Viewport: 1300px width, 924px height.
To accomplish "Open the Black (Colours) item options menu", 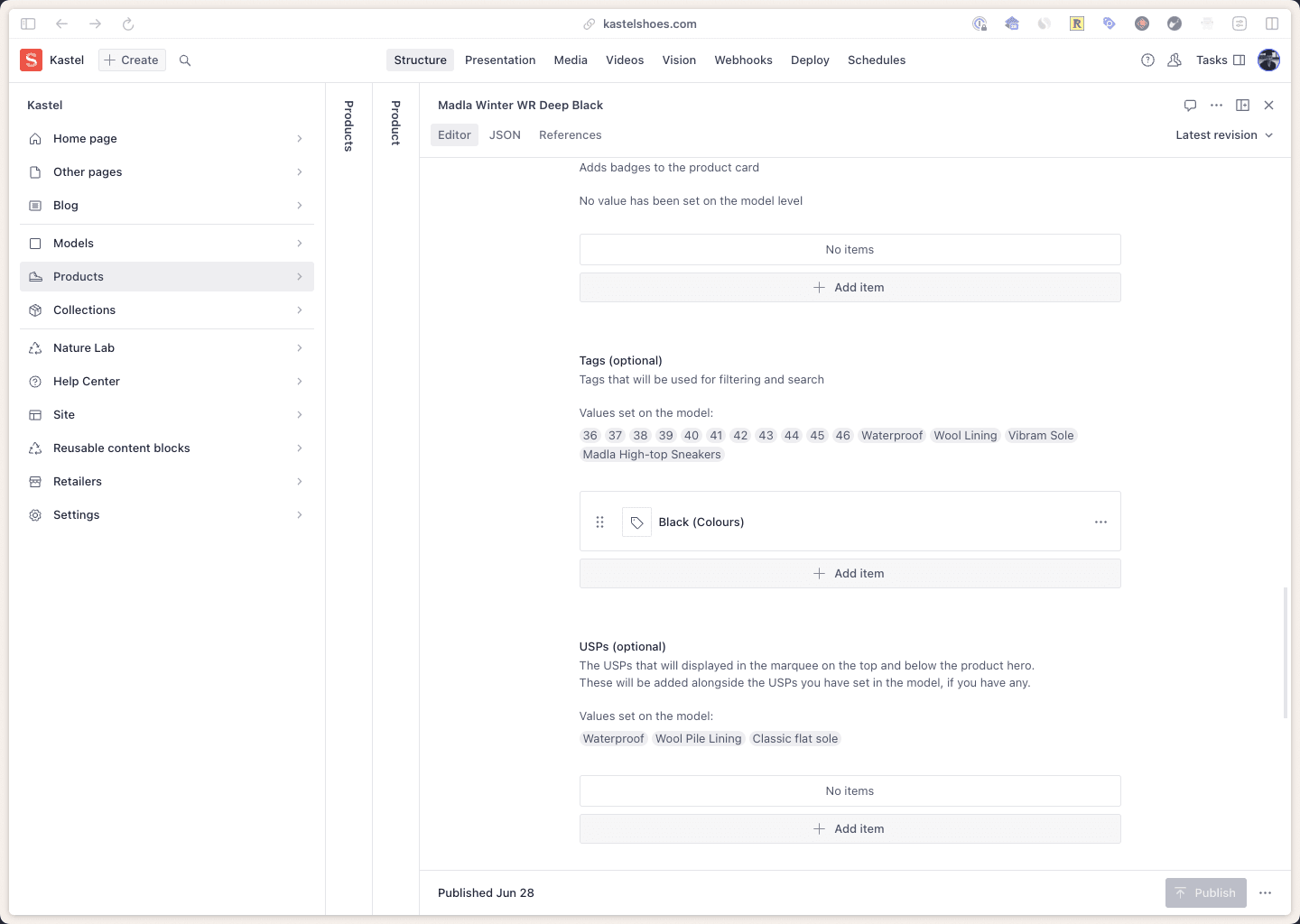I will point(1100,522).
